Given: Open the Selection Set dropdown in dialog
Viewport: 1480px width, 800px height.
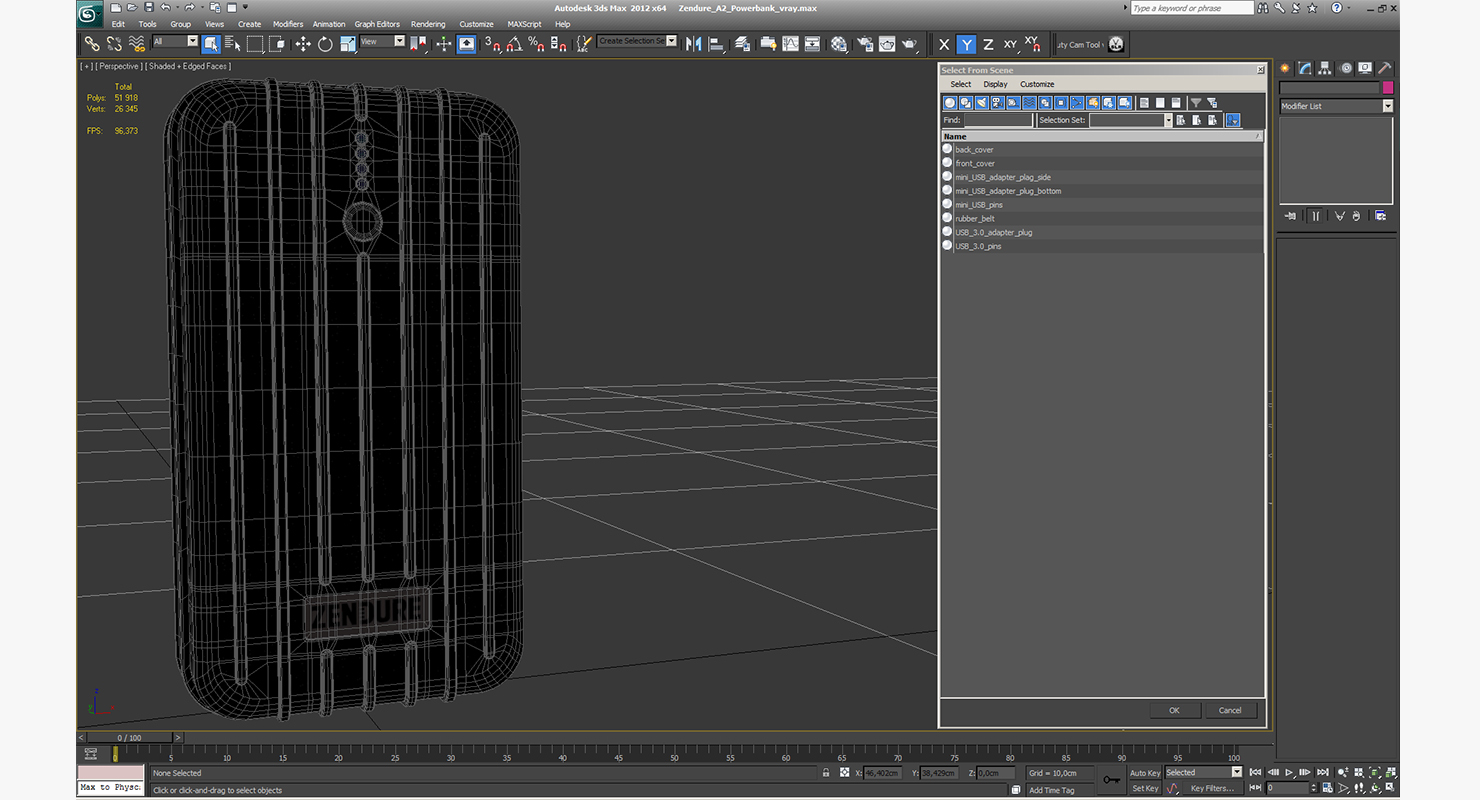Looking at the screenshot, I should click(x=1131, y=120).
